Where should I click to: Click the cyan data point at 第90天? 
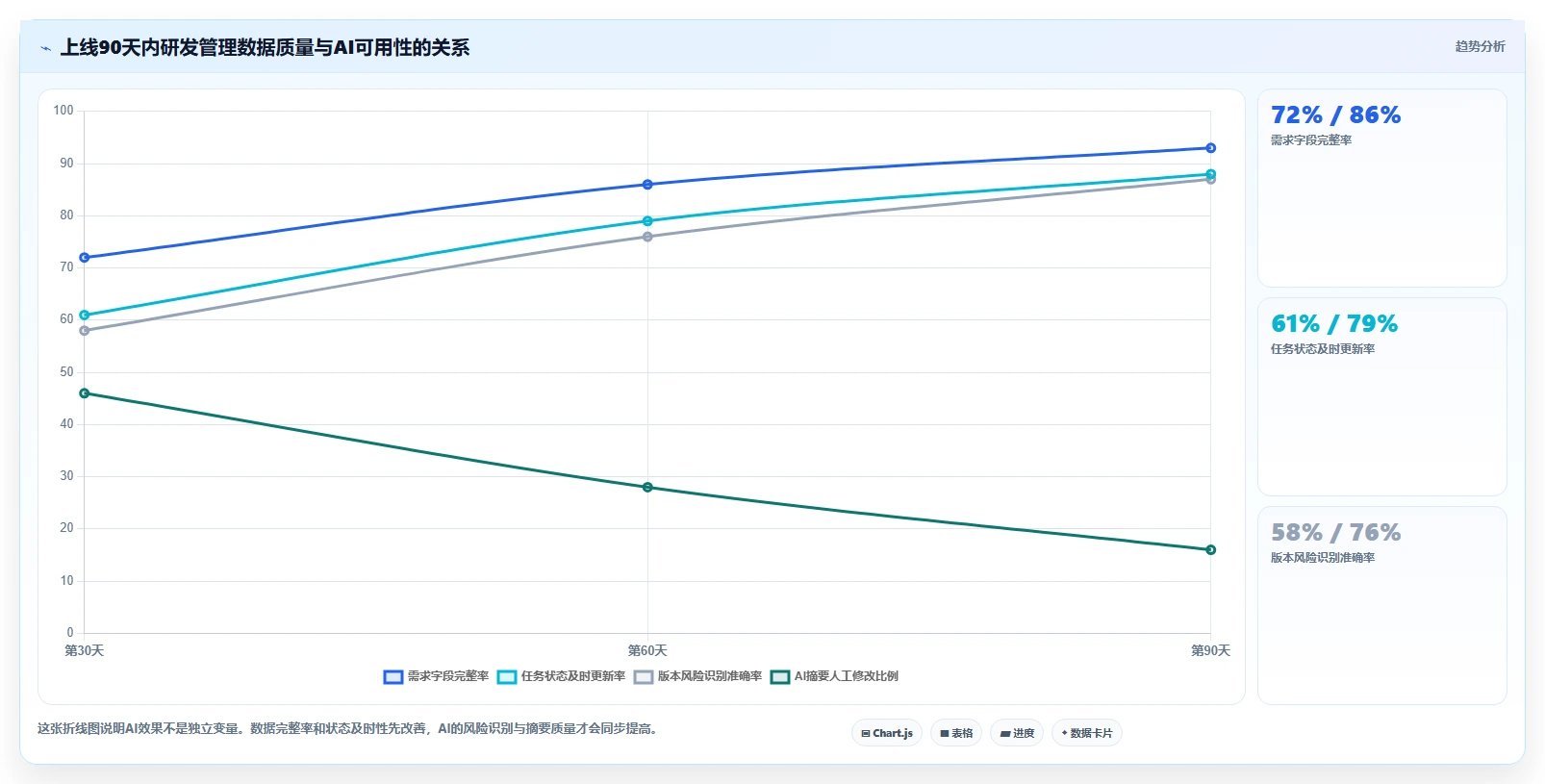[1211, 174]
